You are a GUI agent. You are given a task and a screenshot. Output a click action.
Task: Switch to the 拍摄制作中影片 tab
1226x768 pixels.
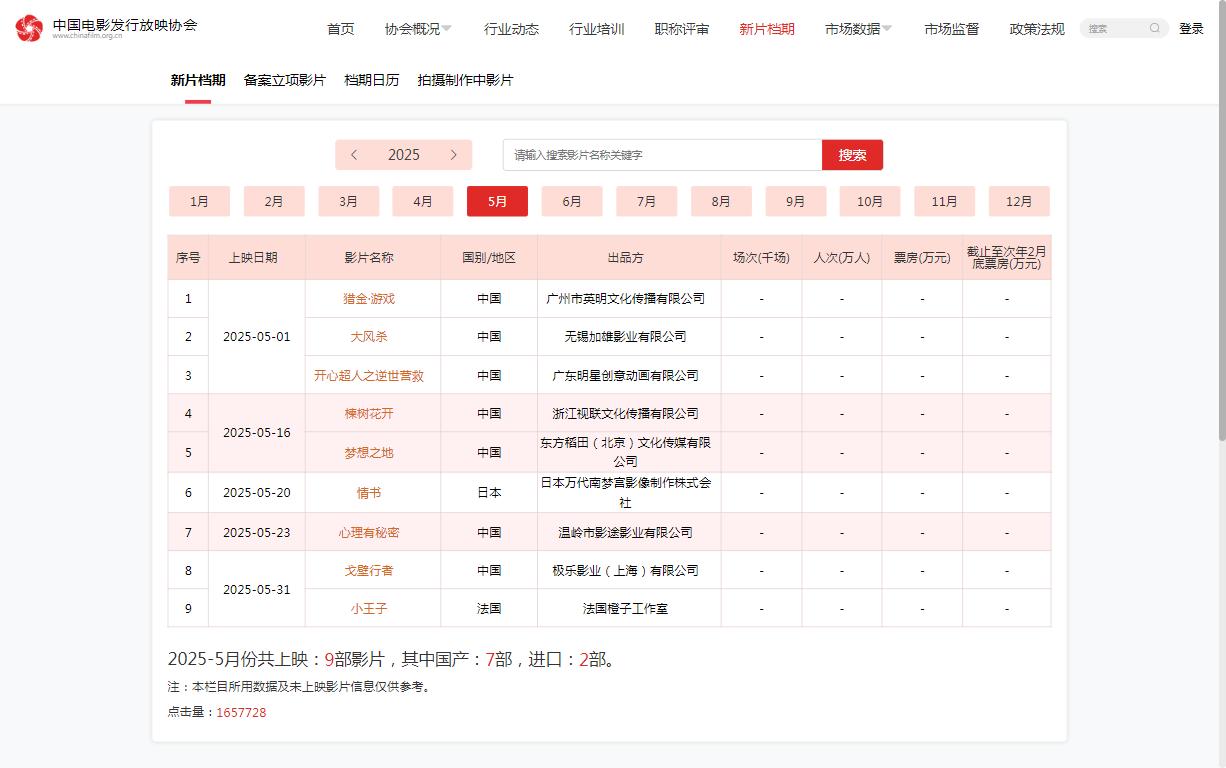click(x=465, y=80)
